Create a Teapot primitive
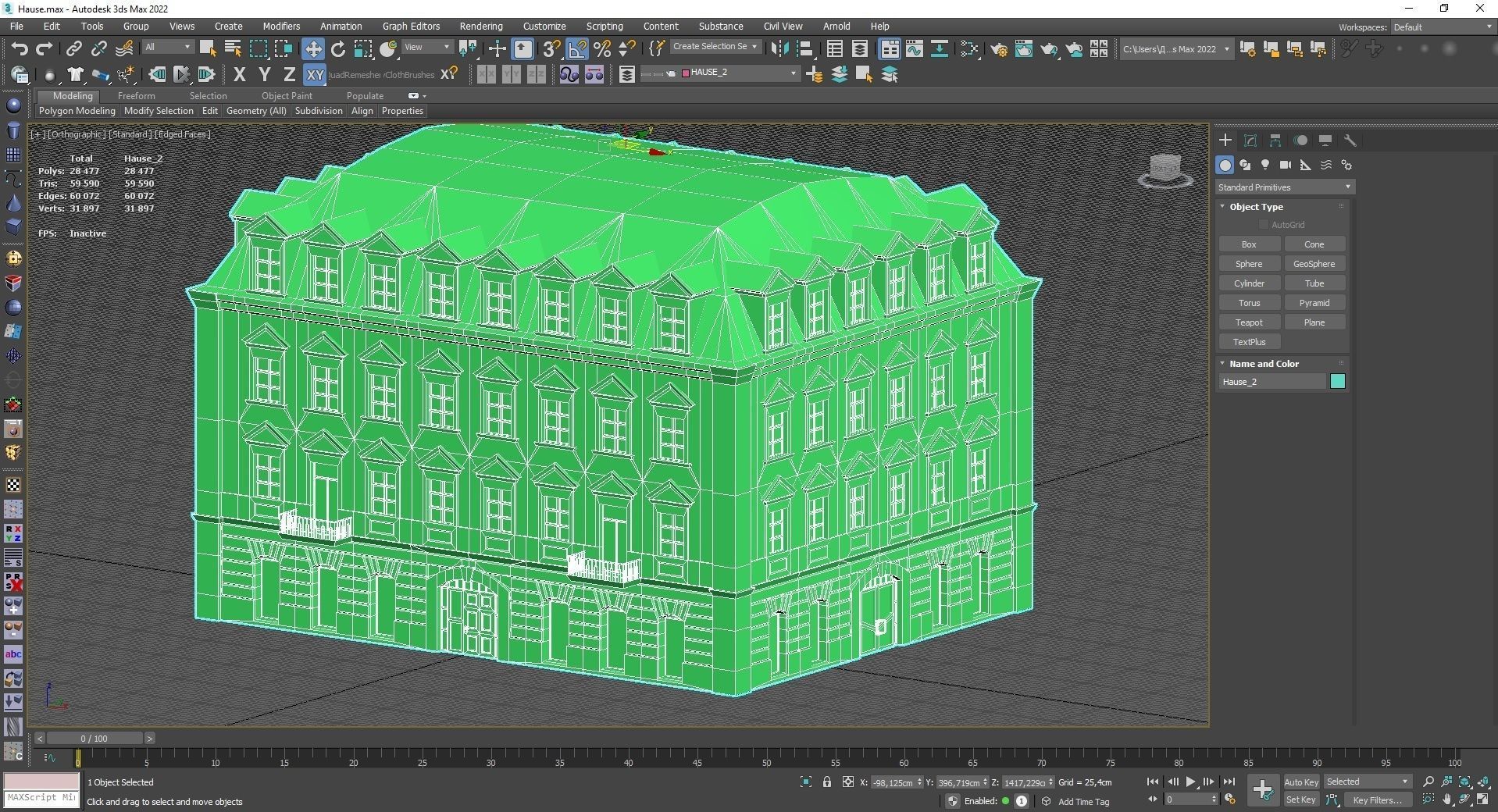The image size is (1498, 812). (x=1249, y=322)
